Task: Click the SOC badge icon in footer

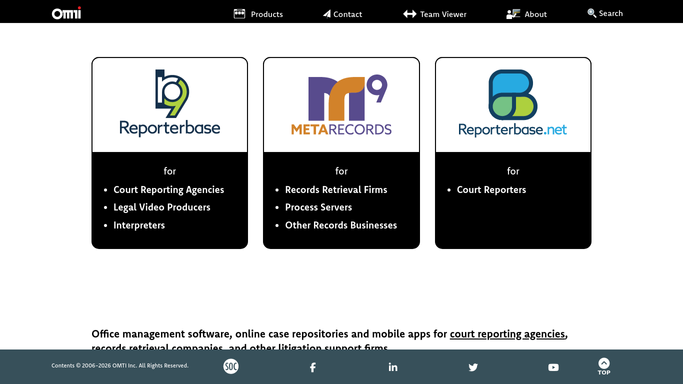Action: [x=231, y=366]
